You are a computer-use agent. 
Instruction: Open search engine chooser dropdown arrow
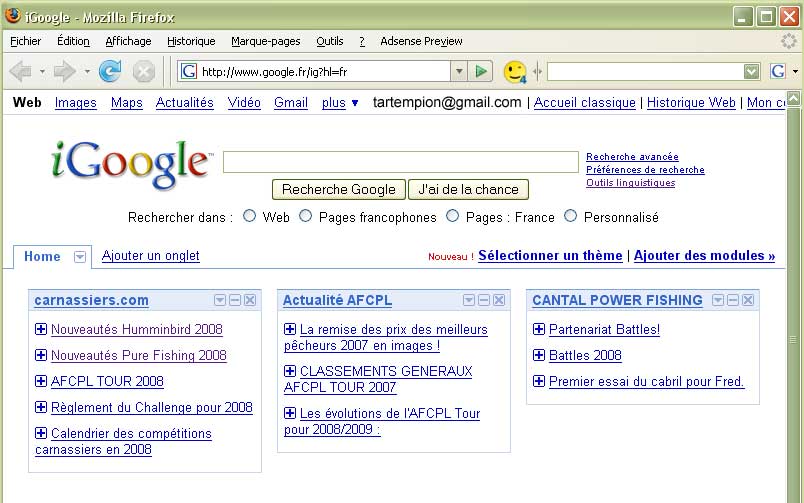pos(795,71)
